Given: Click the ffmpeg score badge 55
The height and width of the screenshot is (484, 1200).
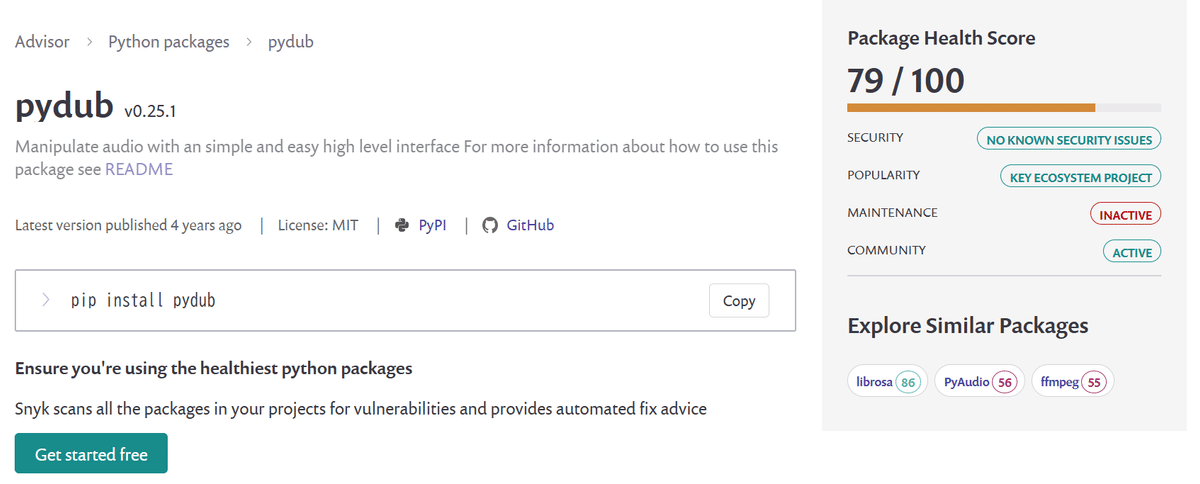Looking at the screenshot, I should 1094,382.
